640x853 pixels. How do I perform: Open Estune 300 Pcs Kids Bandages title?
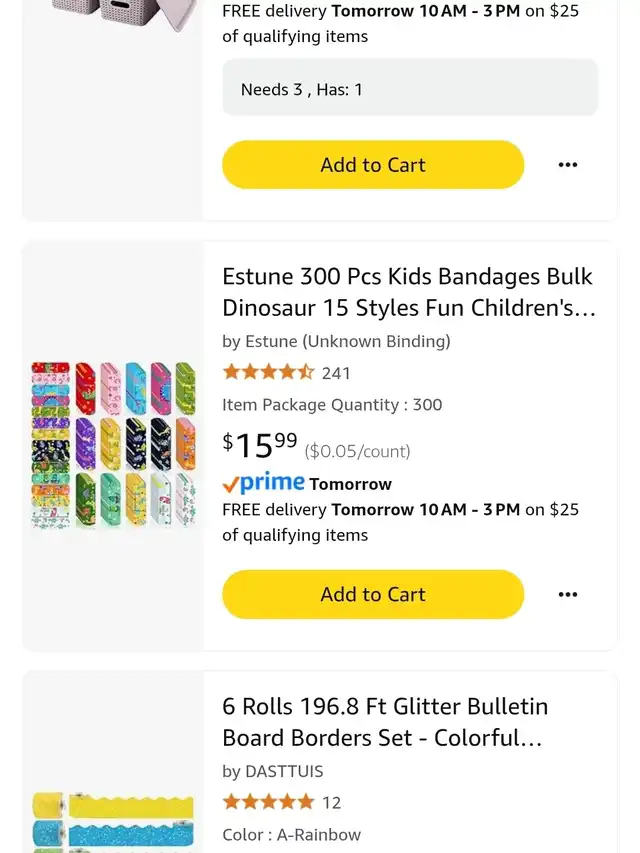point(409,292)
